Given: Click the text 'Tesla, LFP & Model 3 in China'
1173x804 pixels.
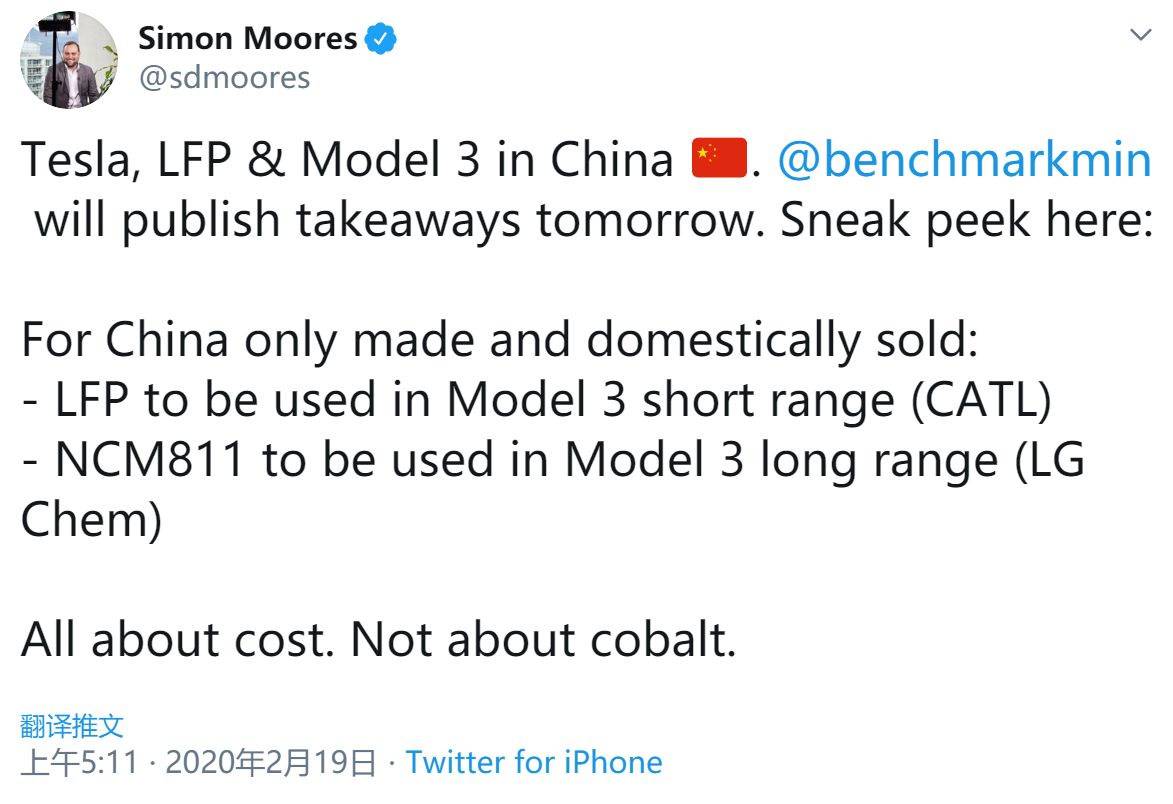Looking at the screenshot, I should click(347, 160).
